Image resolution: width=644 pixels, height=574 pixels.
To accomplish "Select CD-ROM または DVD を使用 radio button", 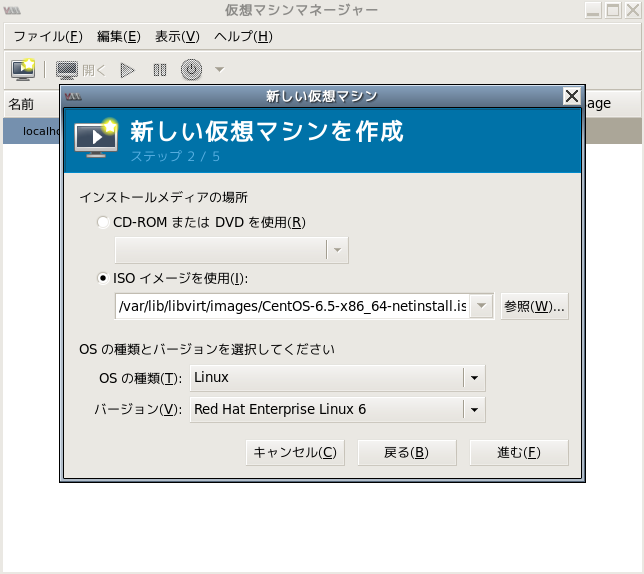I will point(103,222).
